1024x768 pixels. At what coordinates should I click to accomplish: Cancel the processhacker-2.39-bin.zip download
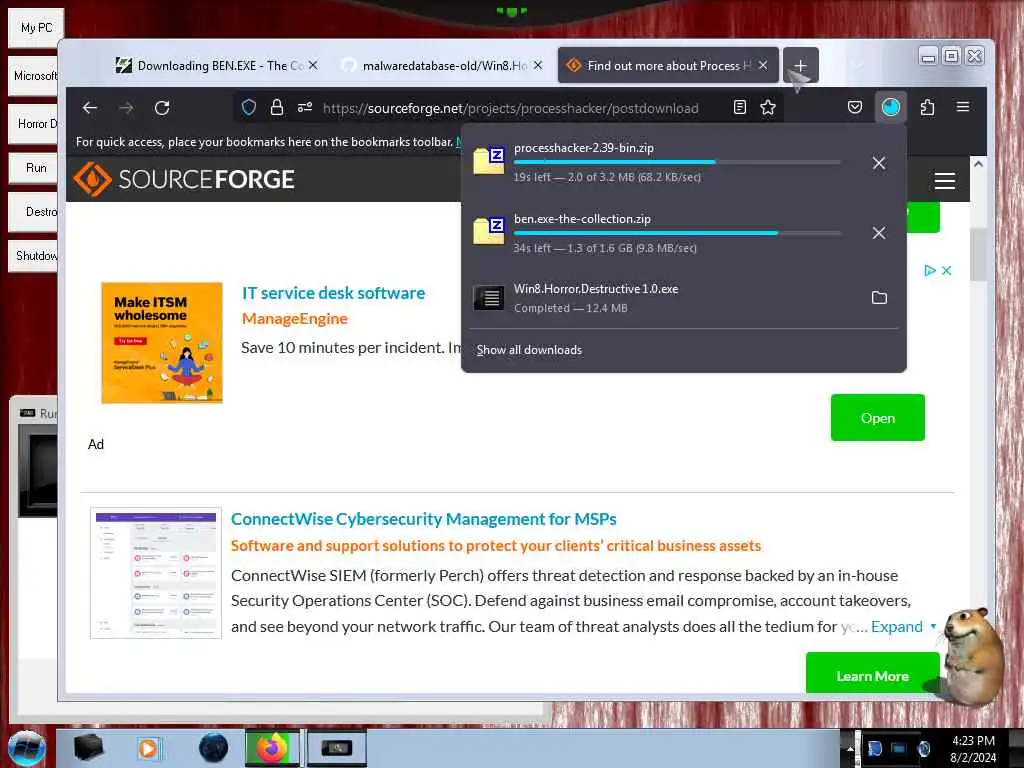click(x=879, y=163)
